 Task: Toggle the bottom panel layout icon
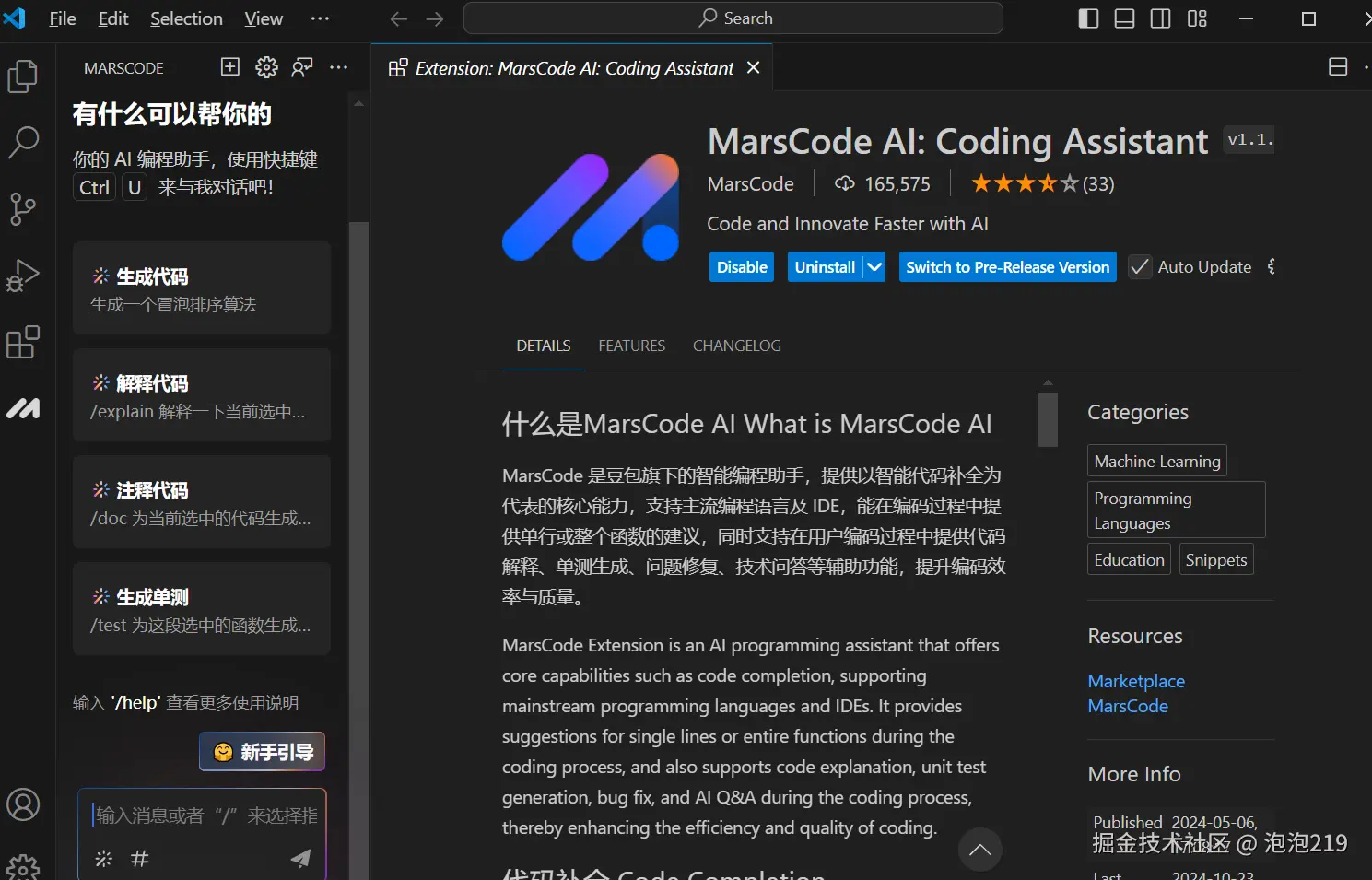(x=1124, y=18)
